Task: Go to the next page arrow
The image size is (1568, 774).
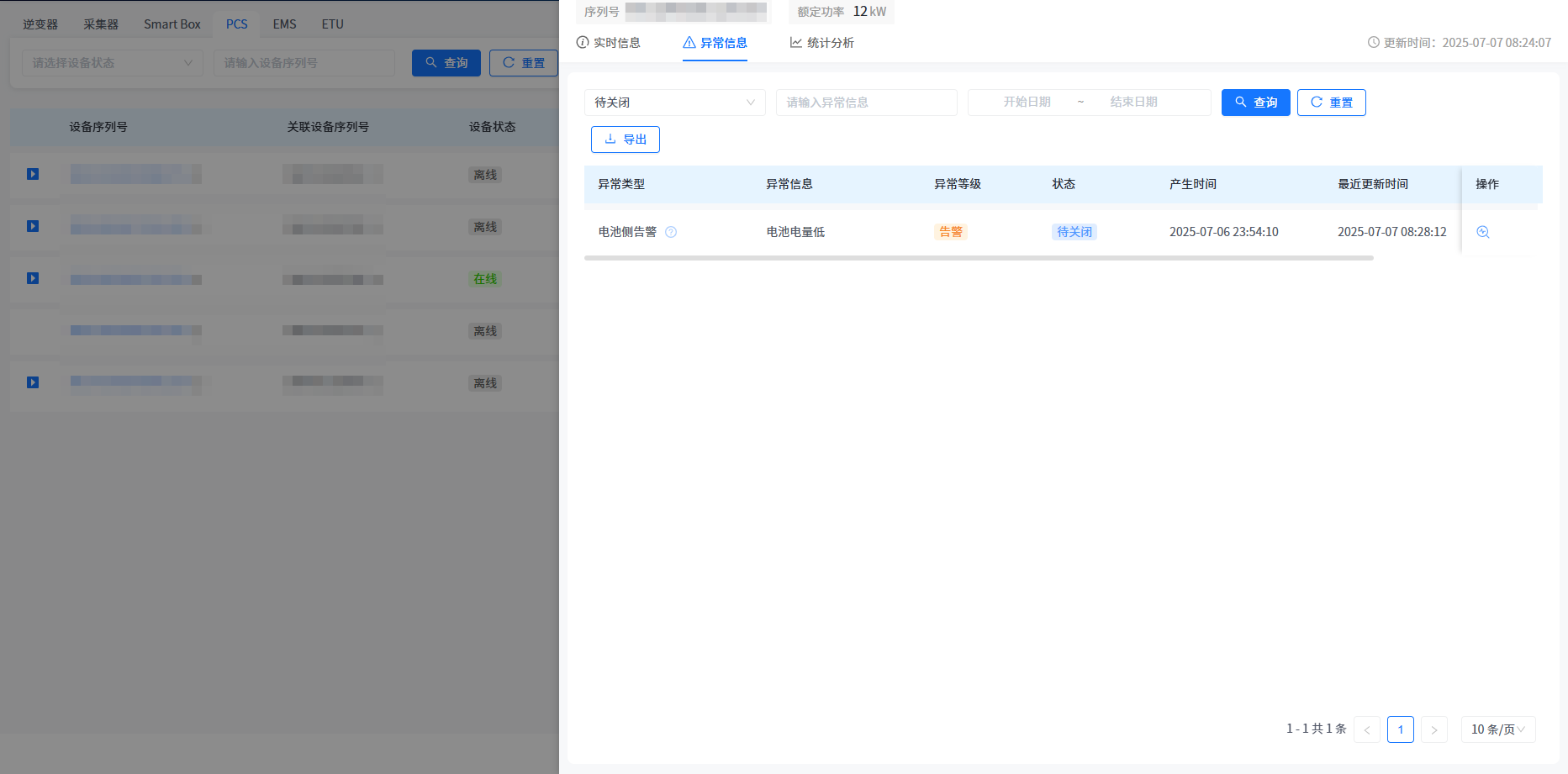Action: tap(1433, 729)
